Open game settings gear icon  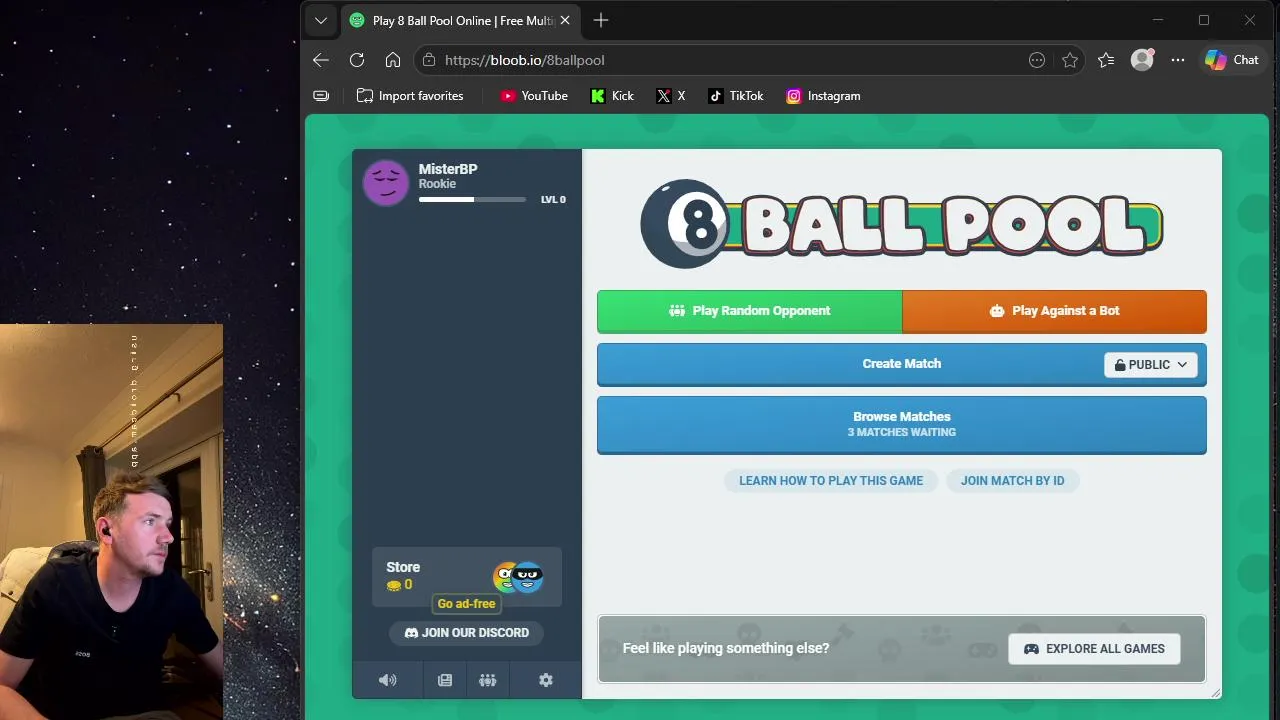click(546, 680)
